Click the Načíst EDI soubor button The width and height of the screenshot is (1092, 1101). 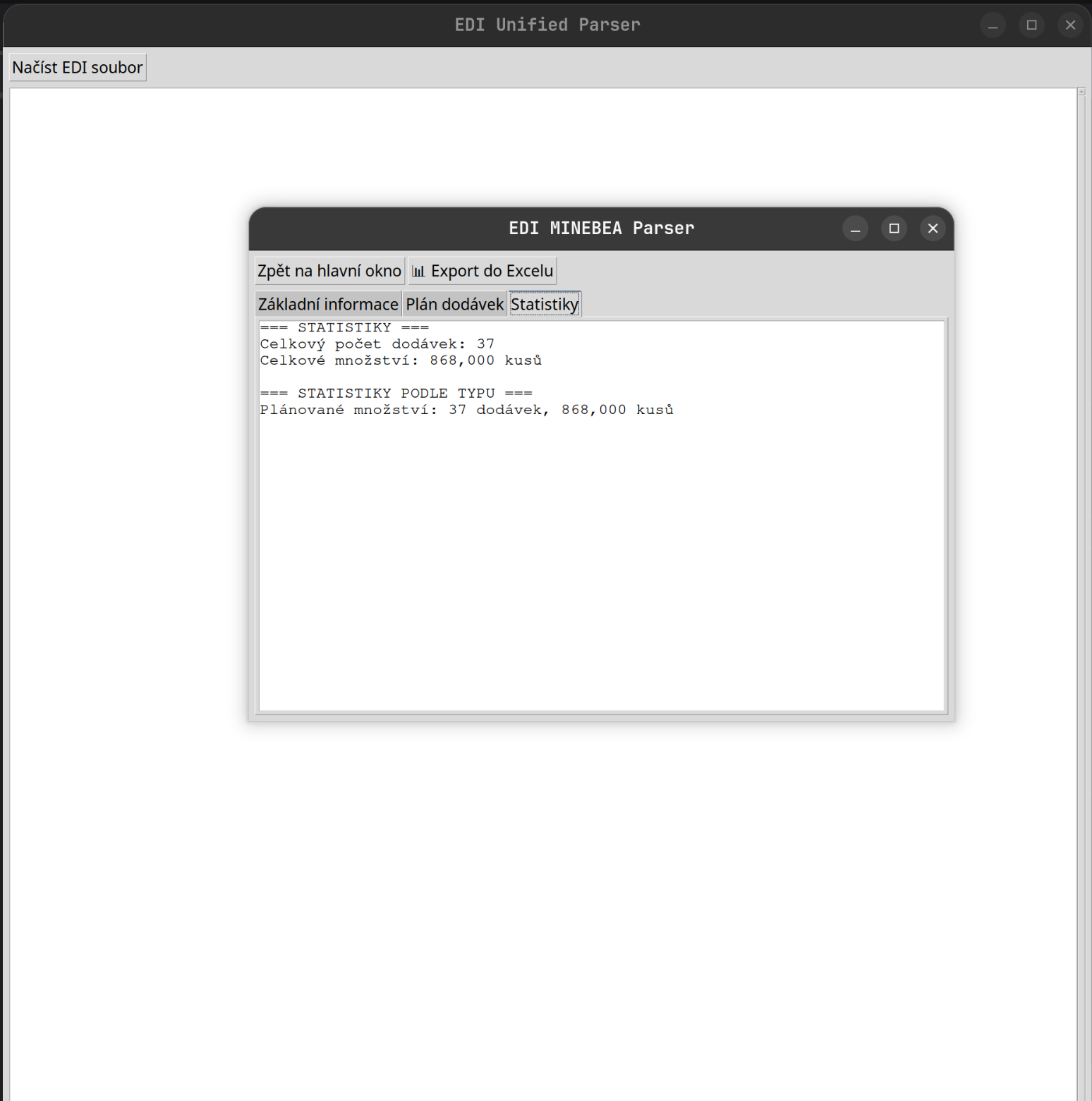pos(78,68)
